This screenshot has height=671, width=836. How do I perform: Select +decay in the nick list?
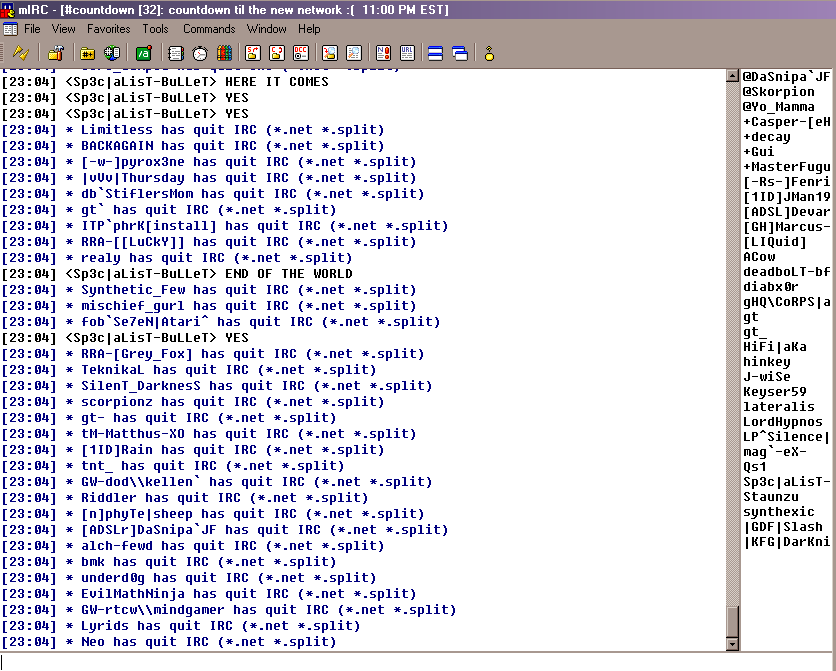coord(767,136)
